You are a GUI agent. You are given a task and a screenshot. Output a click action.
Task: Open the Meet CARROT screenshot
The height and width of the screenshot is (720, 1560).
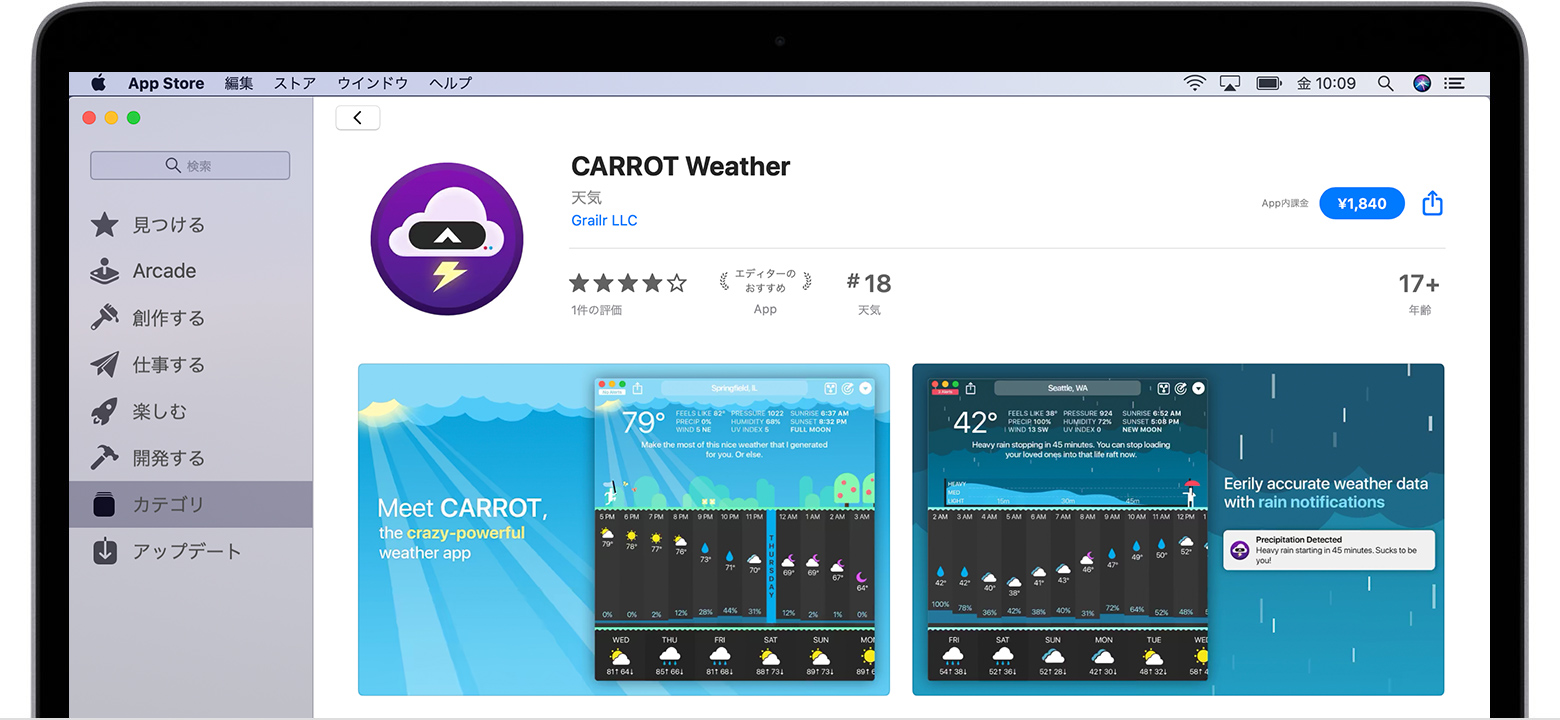point(624,529)
